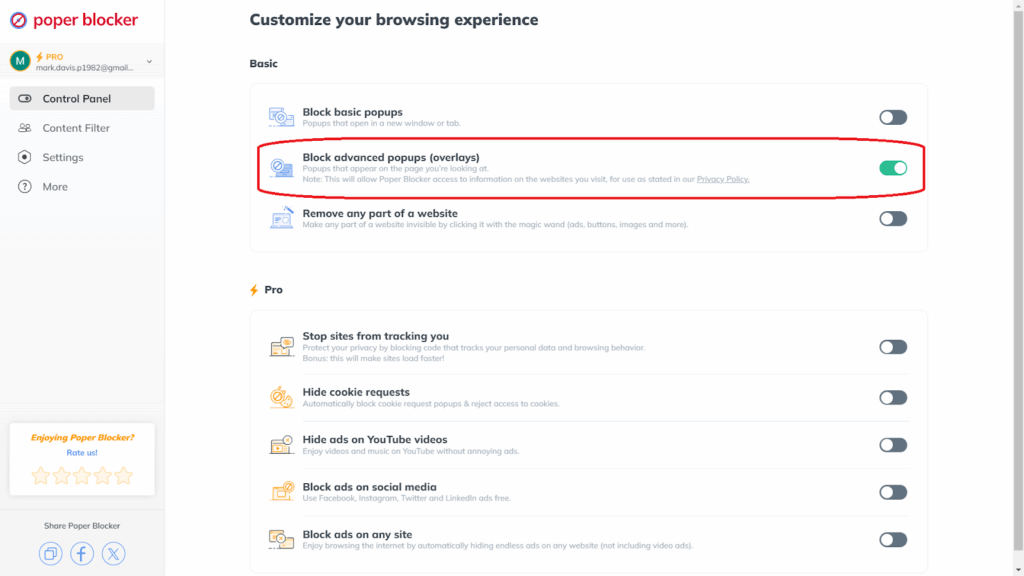Open the Privacy Policy link
Image resolution: width=1024 pixels, height=576 pixels.
[723, 179]
